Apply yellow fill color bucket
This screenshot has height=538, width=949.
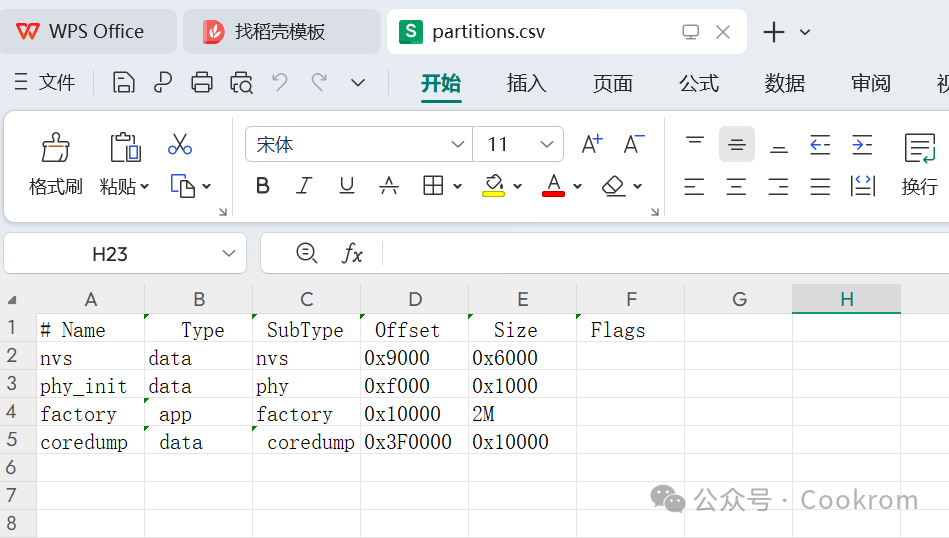click(493, 186)
